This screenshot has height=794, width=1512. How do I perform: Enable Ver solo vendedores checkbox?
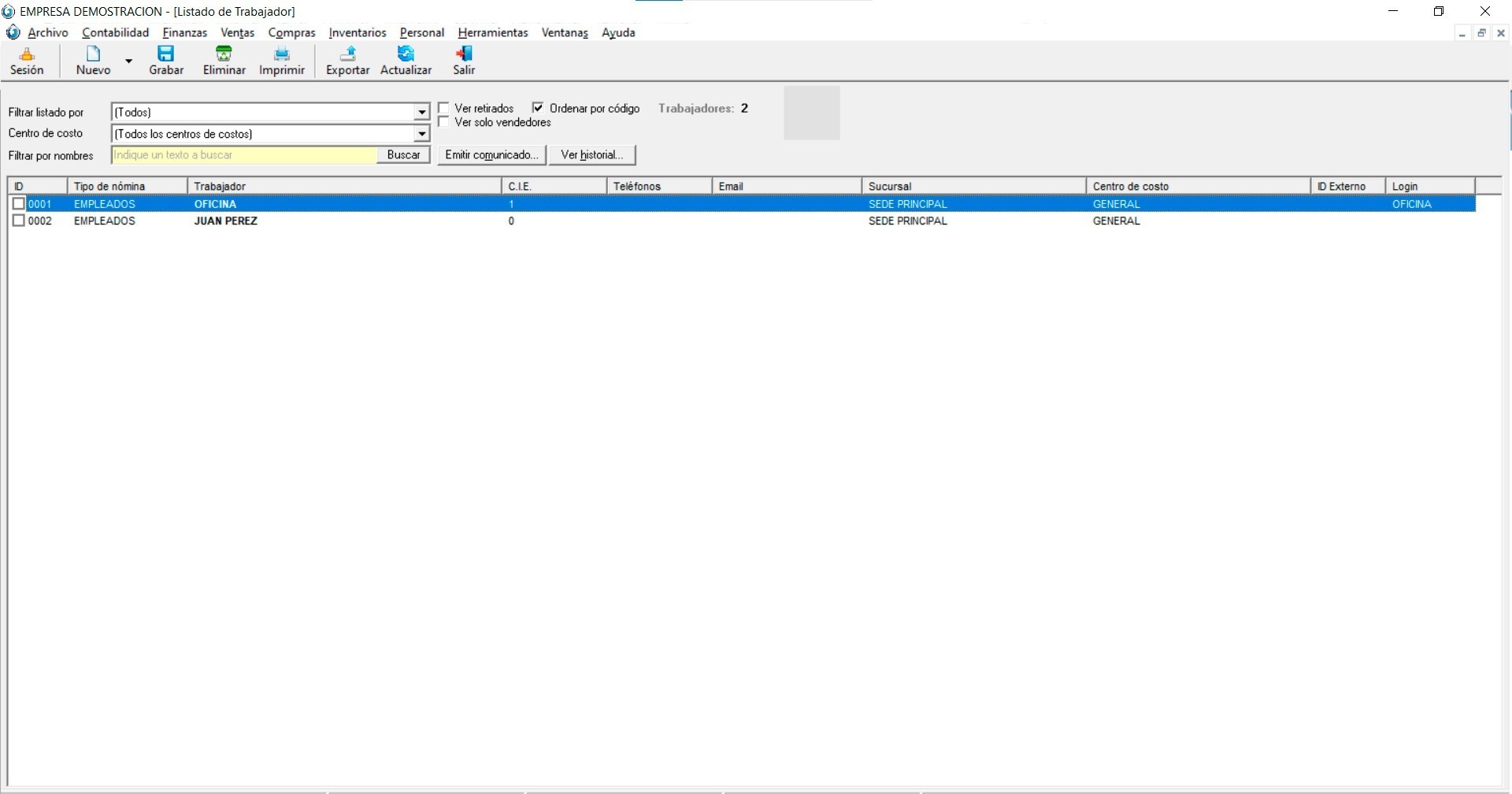point(444,122)
